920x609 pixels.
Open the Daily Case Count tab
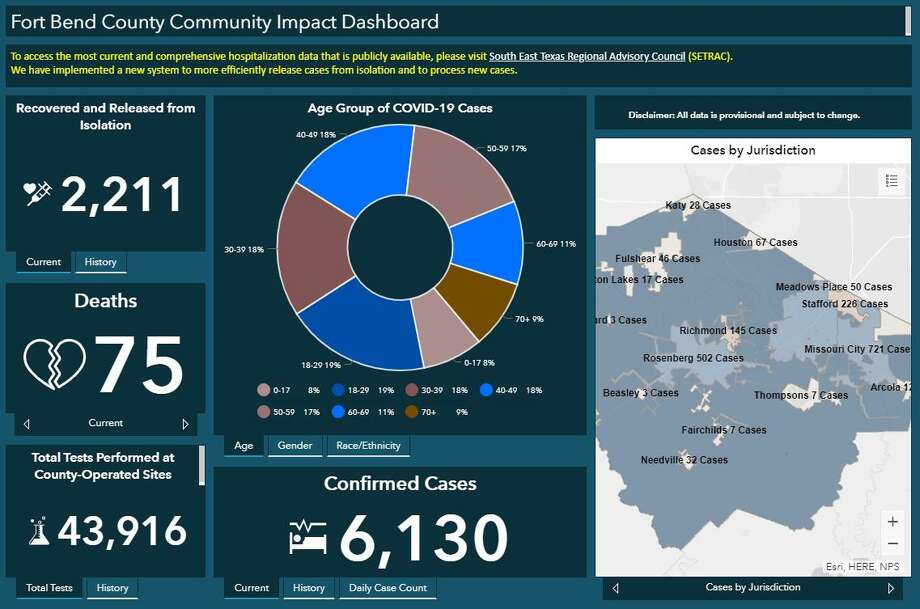tap(387, 588)
